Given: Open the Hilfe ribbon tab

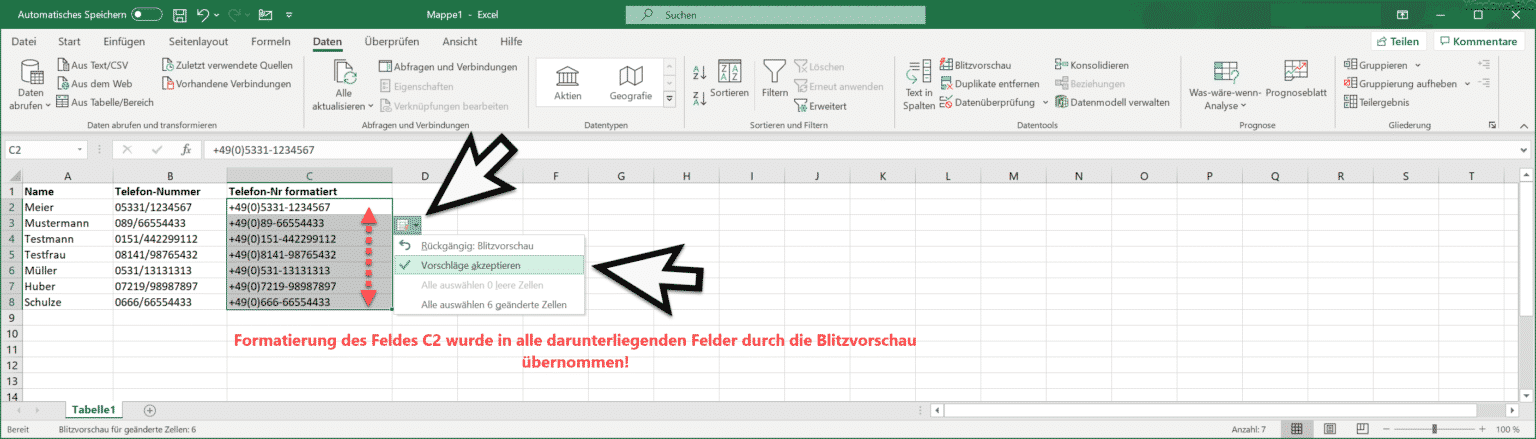Looking at the screenshot, I should click(x=511, y=41).
